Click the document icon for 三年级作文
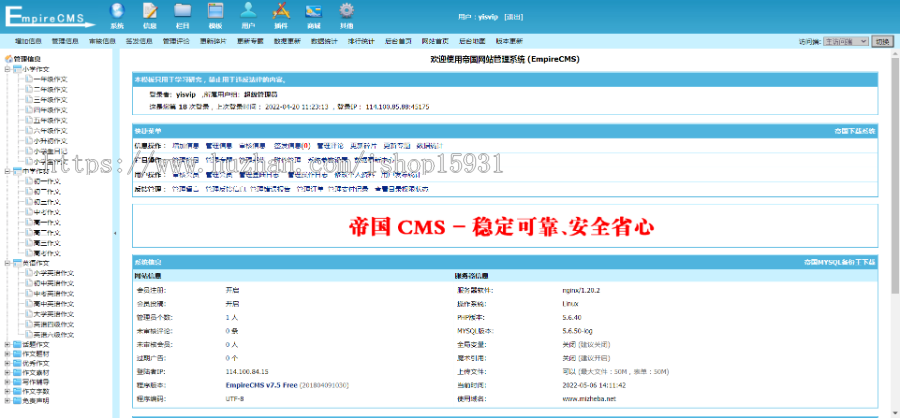 pos(29,99)
